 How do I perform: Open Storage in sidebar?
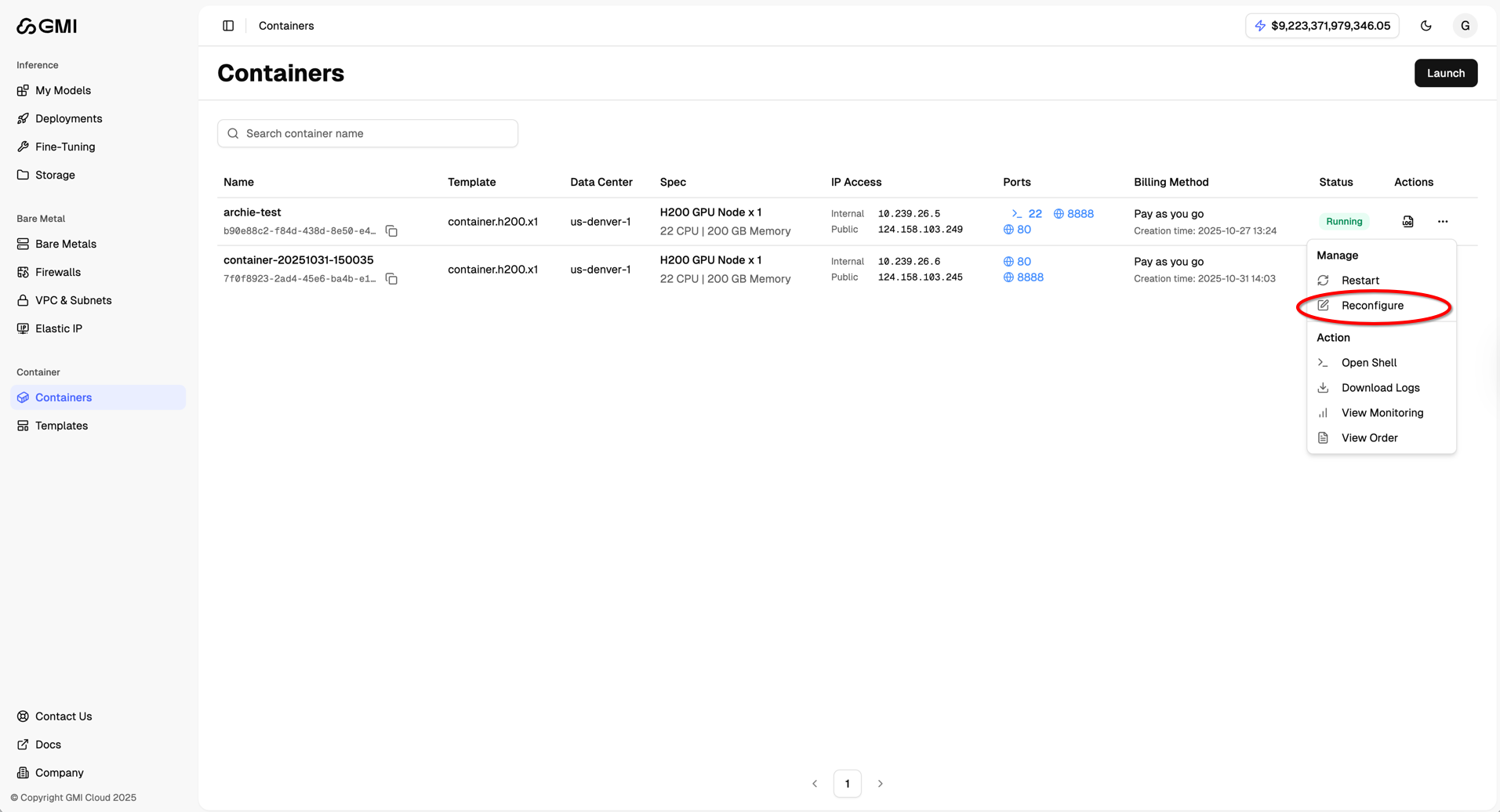(x=98, y=175)
